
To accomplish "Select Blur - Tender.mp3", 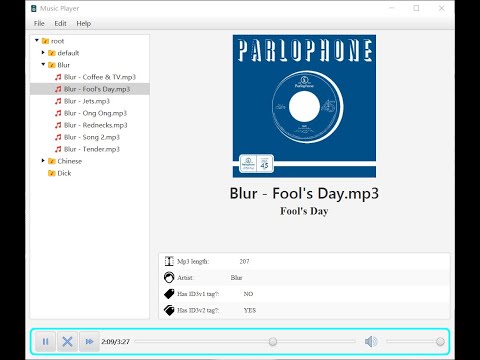I will [92, 149].
